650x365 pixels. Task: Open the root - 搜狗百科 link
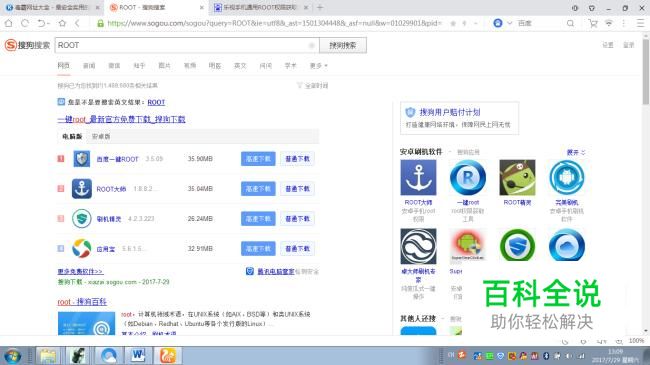tap(82, 302)
